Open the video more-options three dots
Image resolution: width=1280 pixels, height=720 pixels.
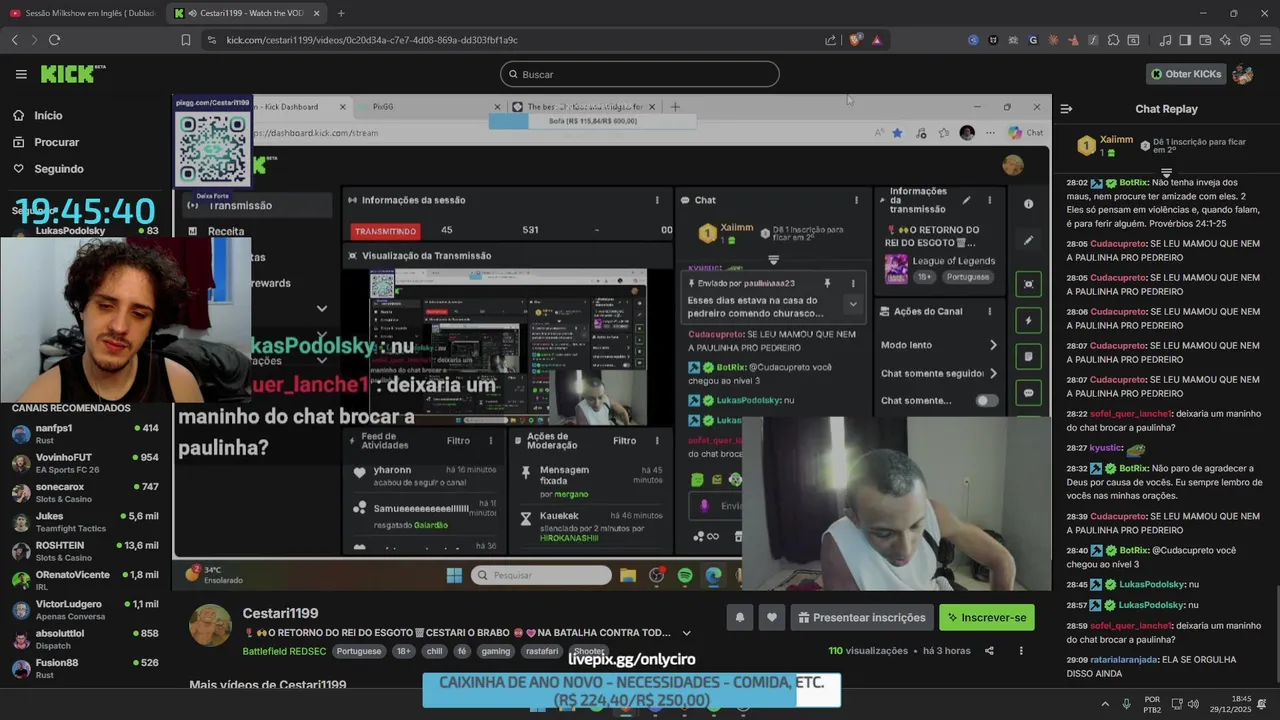point(1021,651)
